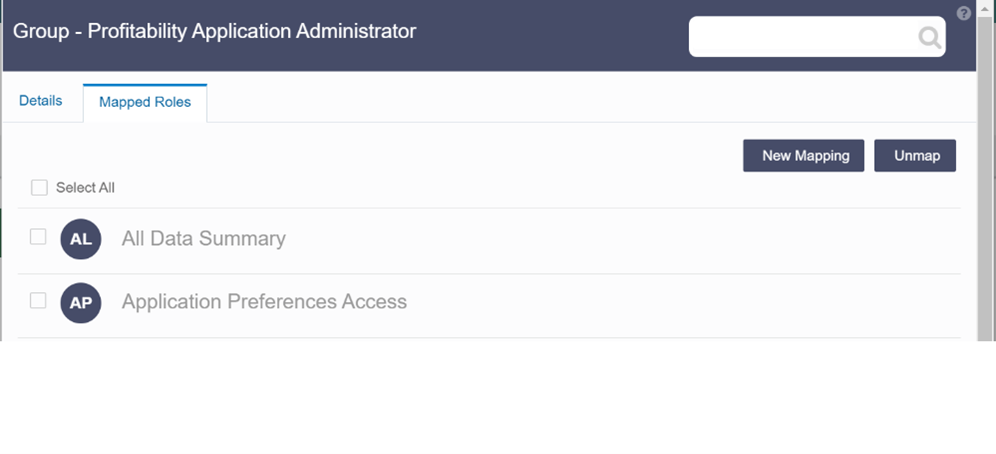Screen dimensions: 996x454
Task: Click the AL avatar for All Data Summary
Action: click(x=81, y=239)
